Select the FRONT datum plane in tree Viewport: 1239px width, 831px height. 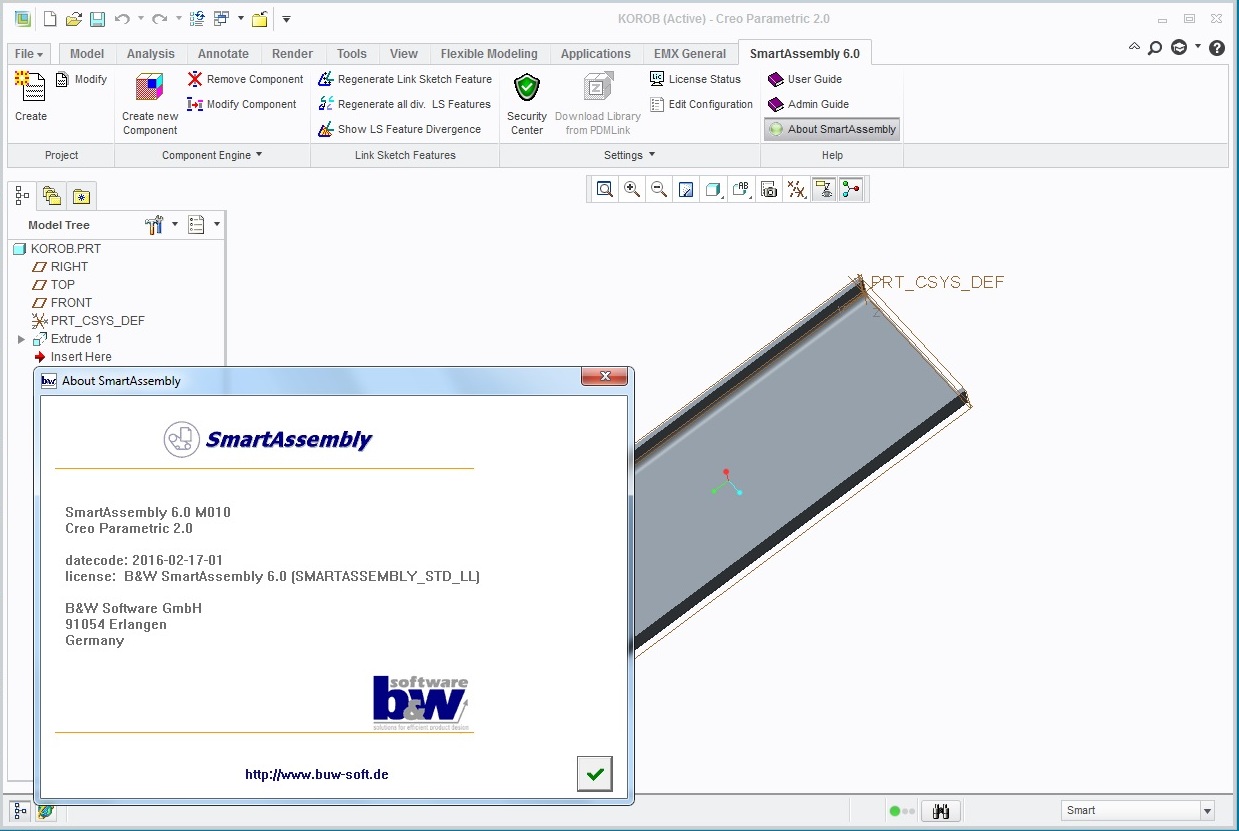62,303
